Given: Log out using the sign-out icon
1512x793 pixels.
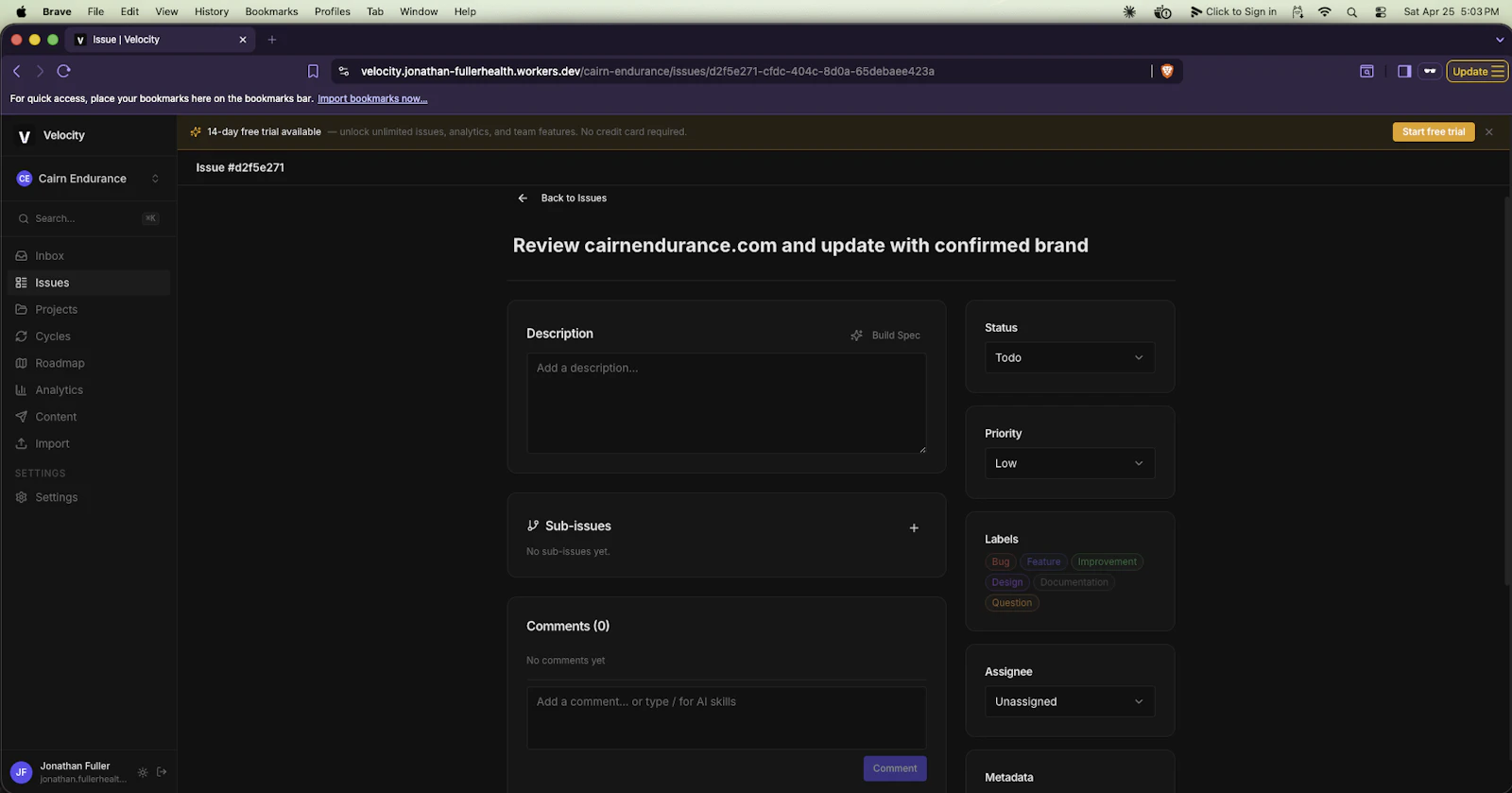Looking at the screenshot, I should point(162,772).
